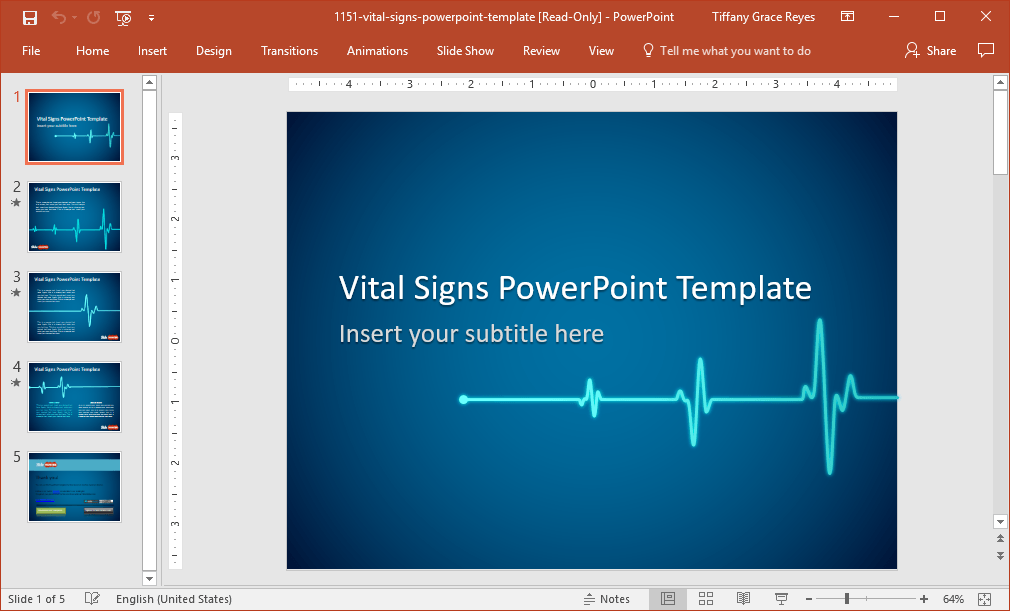Click thumbnail pane scroll down arrow
This screenshot has height=611, width=1010.
(x=149, y=578)
